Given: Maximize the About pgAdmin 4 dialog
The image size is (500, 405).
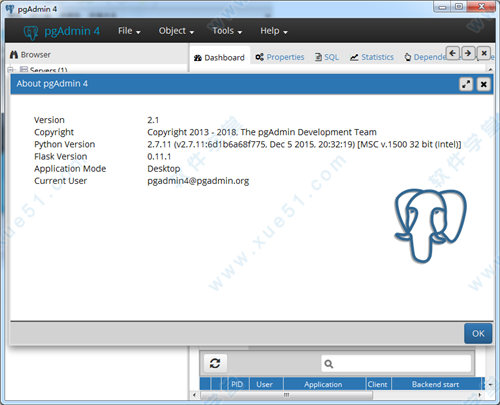Looking at the screenshot, I should (x=466, y=84).
